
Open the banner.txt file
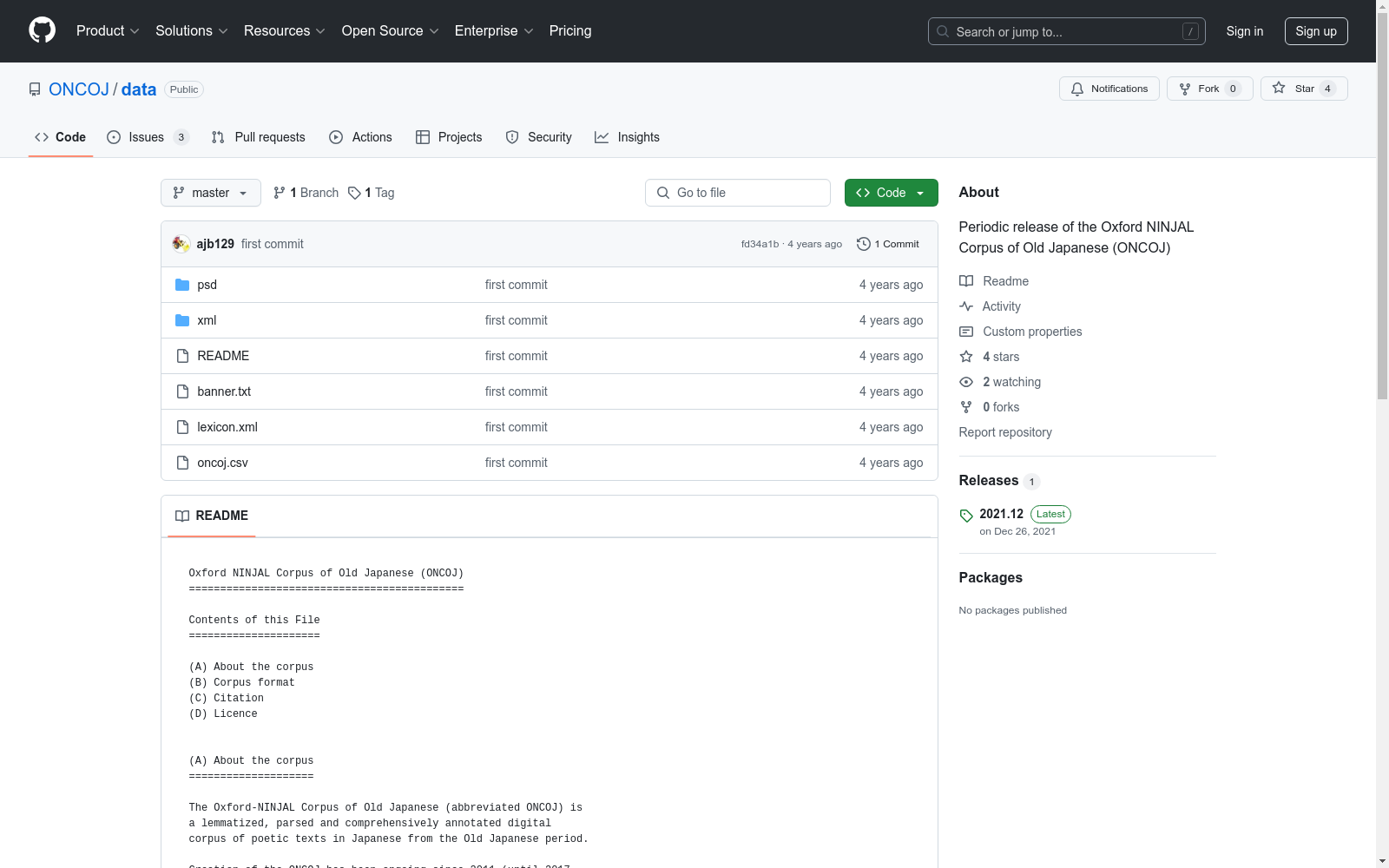[224, 391]
